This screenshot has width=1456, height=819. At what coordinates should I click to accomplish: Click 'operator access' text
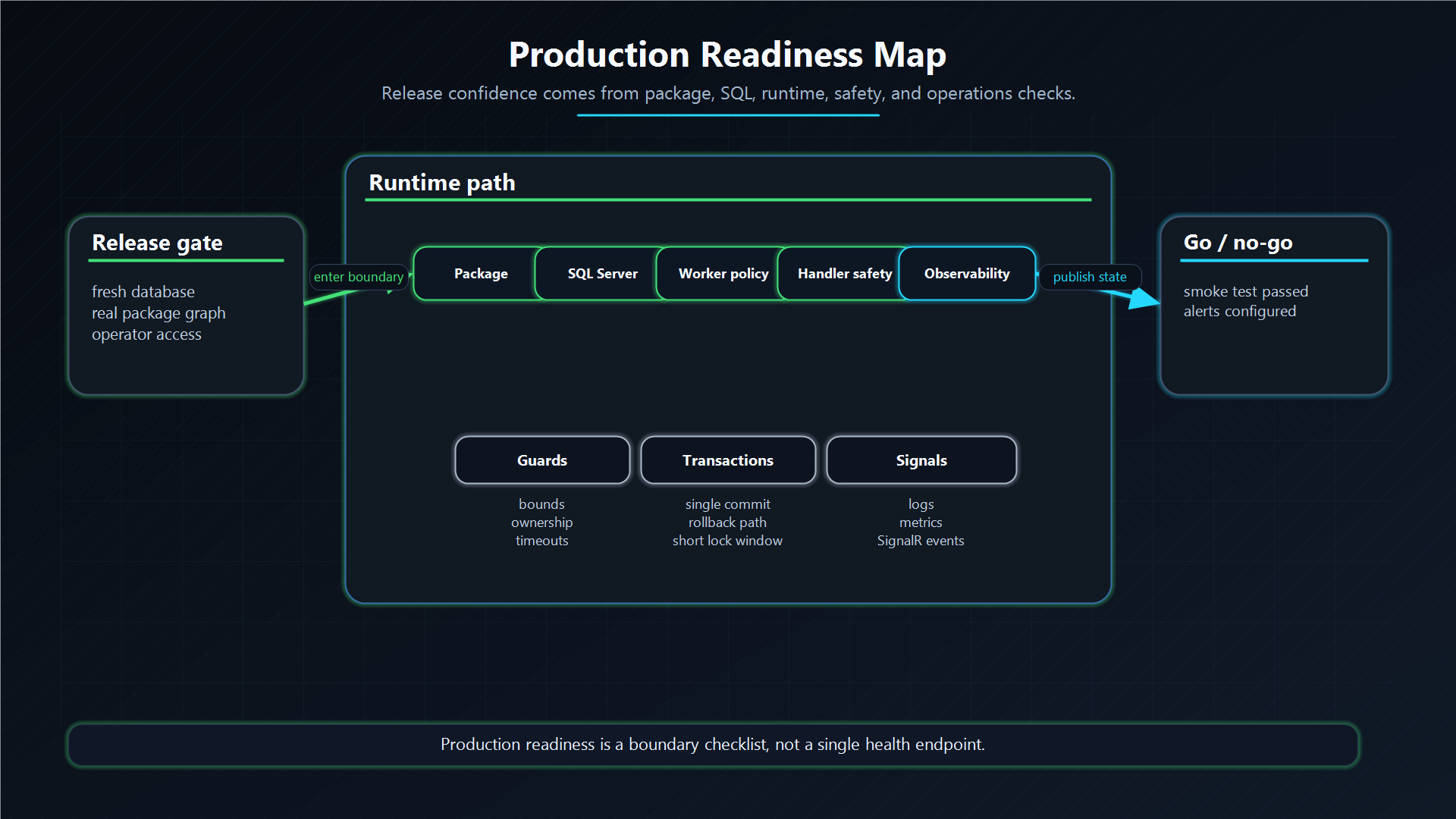pos(146,334)
